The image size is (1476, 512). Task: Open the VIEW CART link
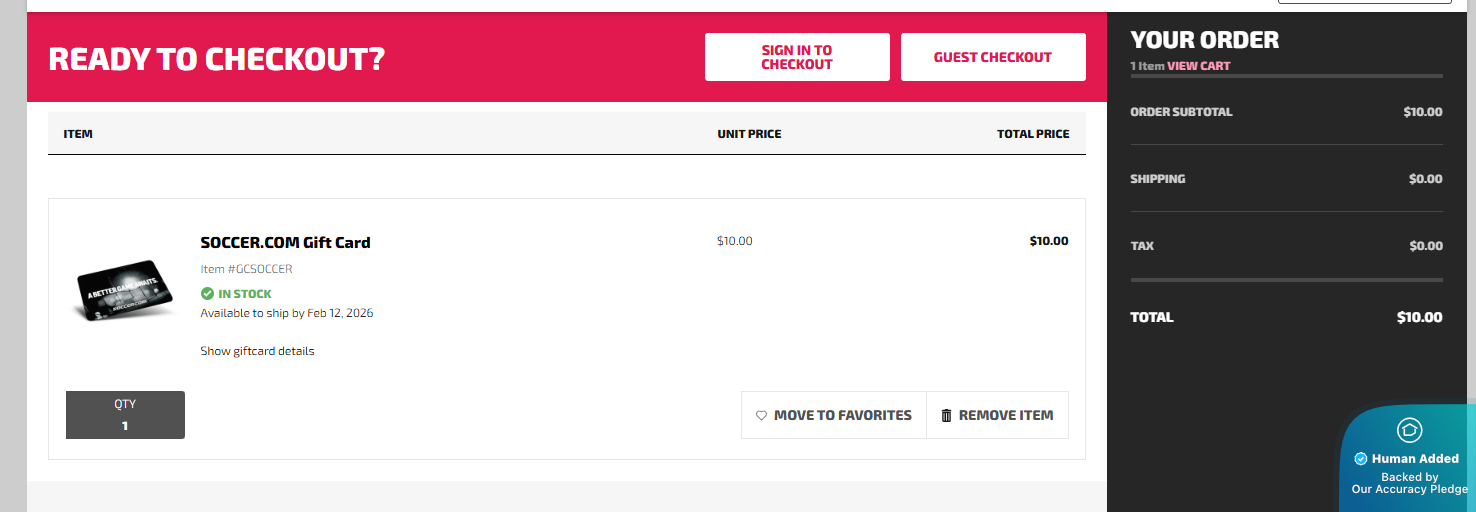point(1199,66)
